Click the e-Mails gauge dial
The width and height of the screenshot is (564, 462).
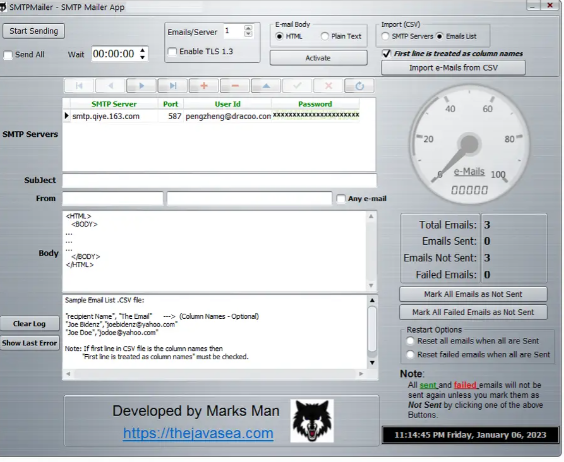pyautogui.click(x=469, y=145)
